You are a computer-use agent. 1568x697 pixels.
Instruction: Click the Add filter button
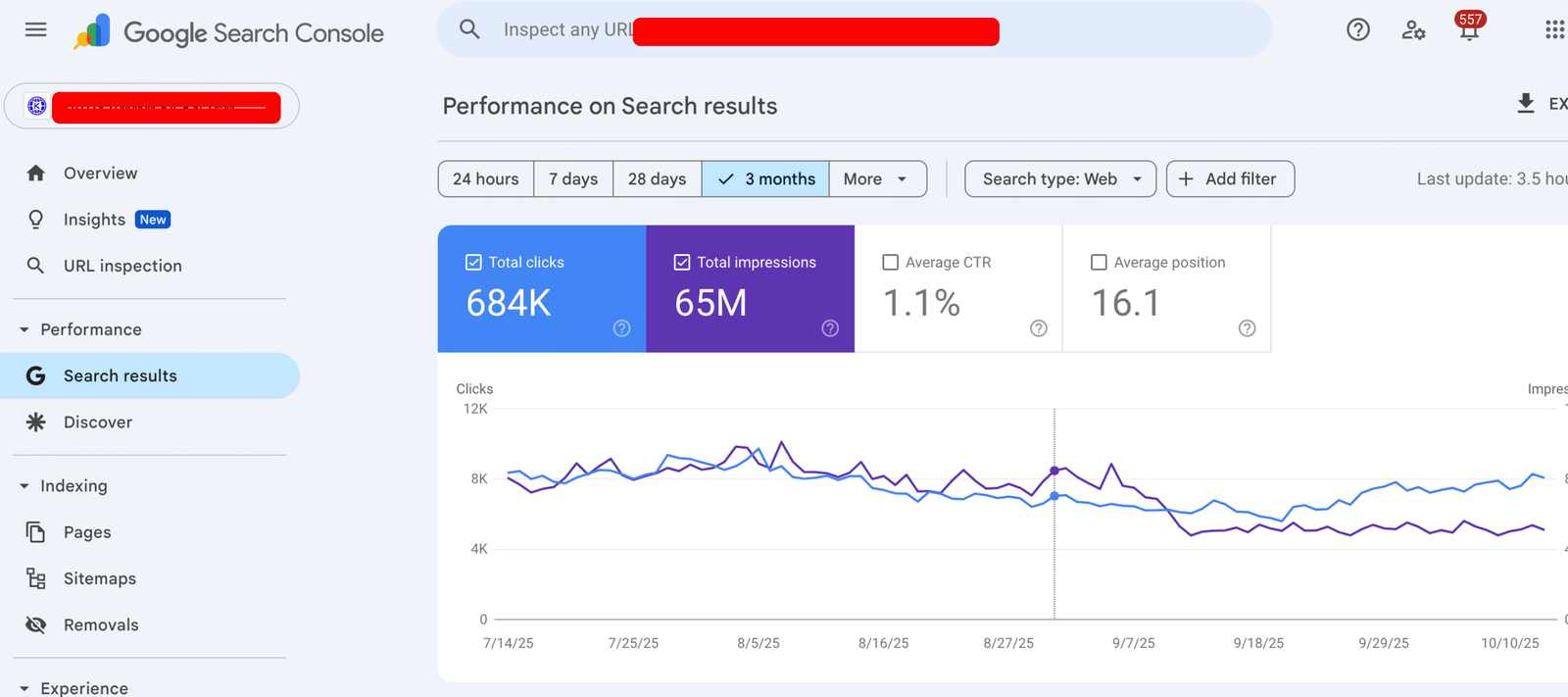click(x=1229, y=179)
